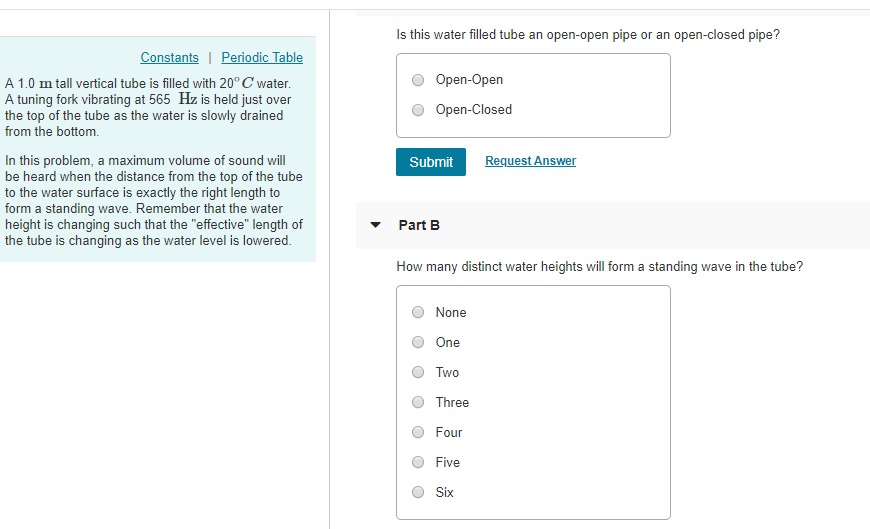Choose the Two radio option
870x529 pixels.
click(418, 373)
